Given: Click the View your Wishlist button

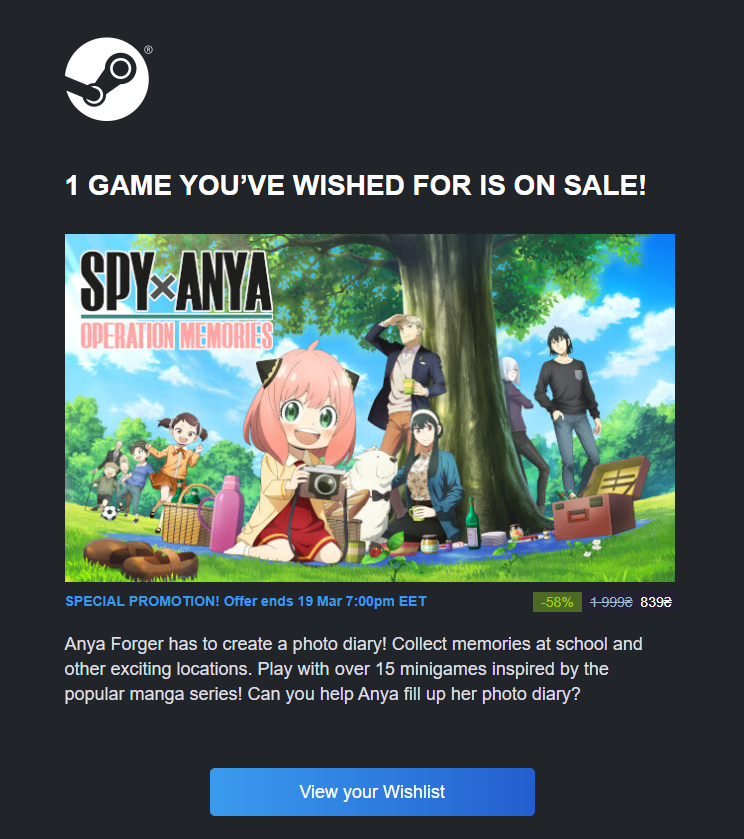Looking at the screenshot, I should (x=372, y=792).
